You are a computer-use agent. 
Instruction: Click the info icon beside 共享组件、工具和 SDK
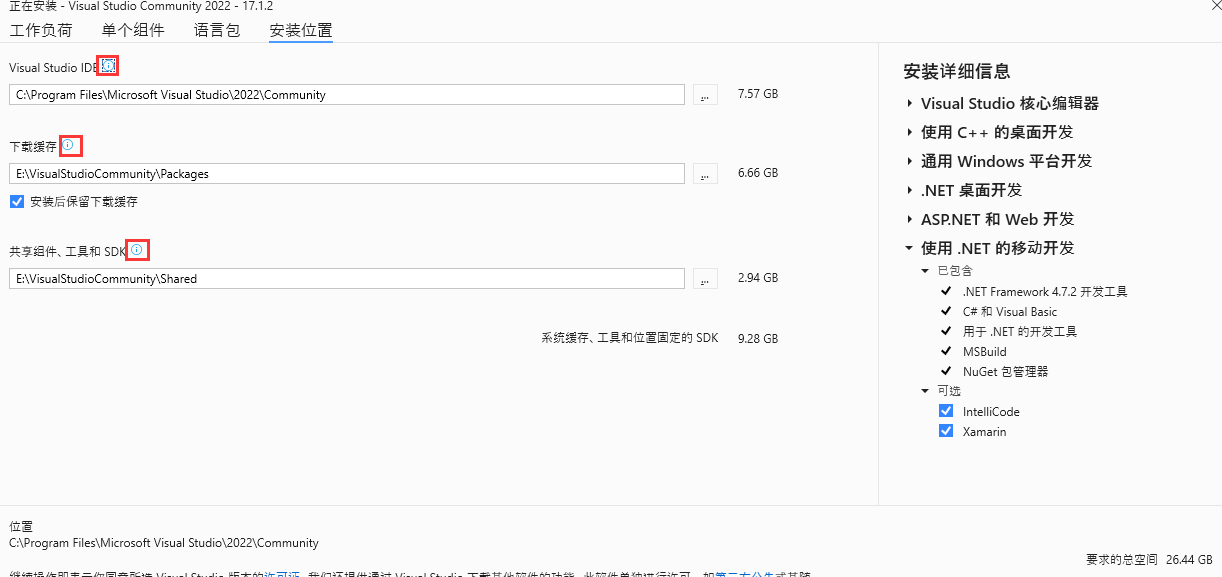137,250
